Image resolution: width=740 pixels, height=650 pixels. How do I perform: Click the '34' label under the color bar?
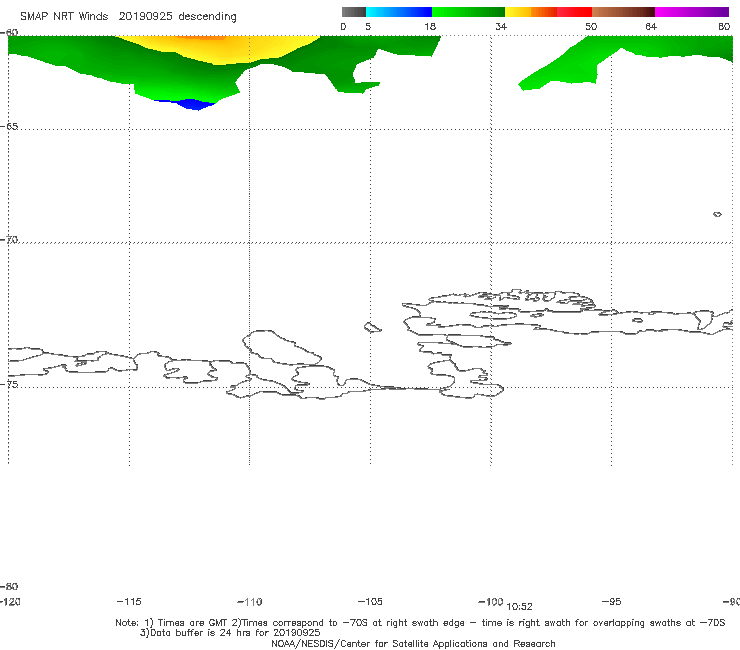coord(501,27)
